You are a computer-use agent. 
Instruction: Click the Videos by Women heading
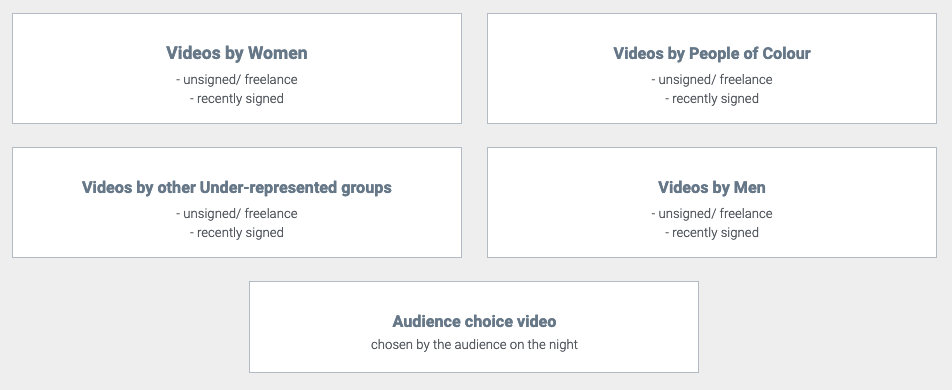pyautogui.click(x=237, y=53)
